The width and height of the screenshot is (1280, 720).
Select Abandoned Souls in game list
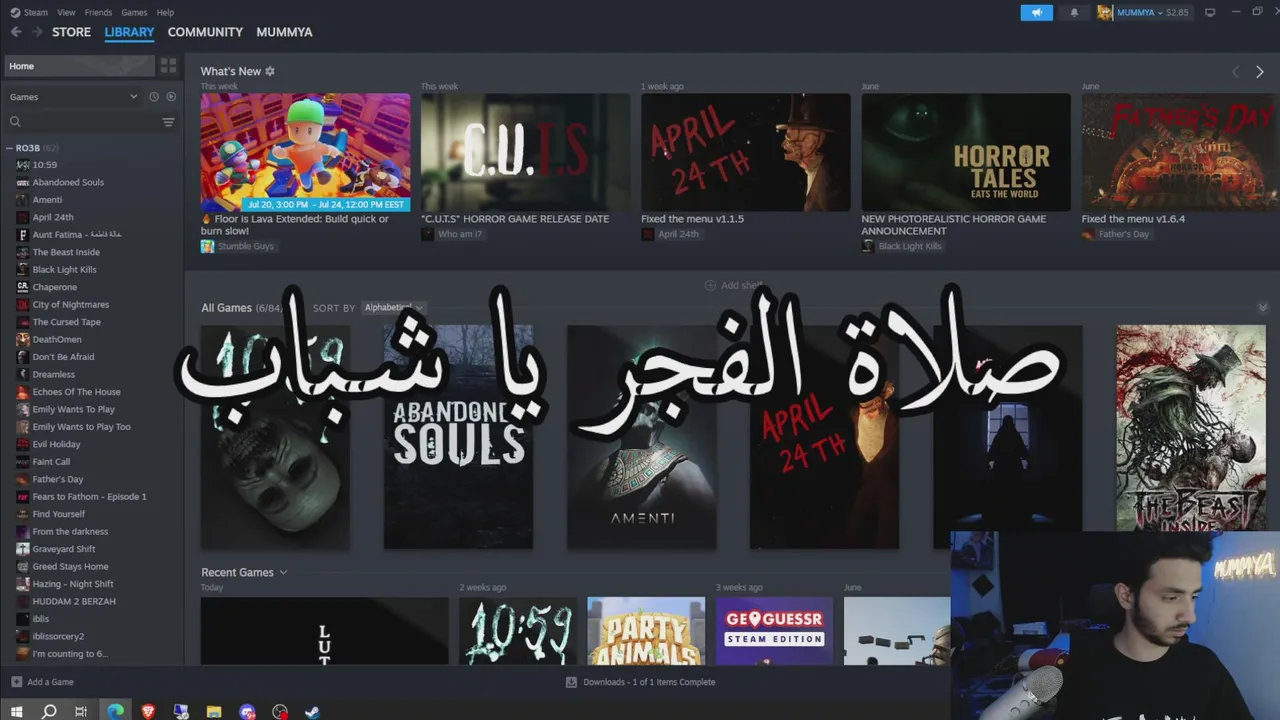pos(68,182)
